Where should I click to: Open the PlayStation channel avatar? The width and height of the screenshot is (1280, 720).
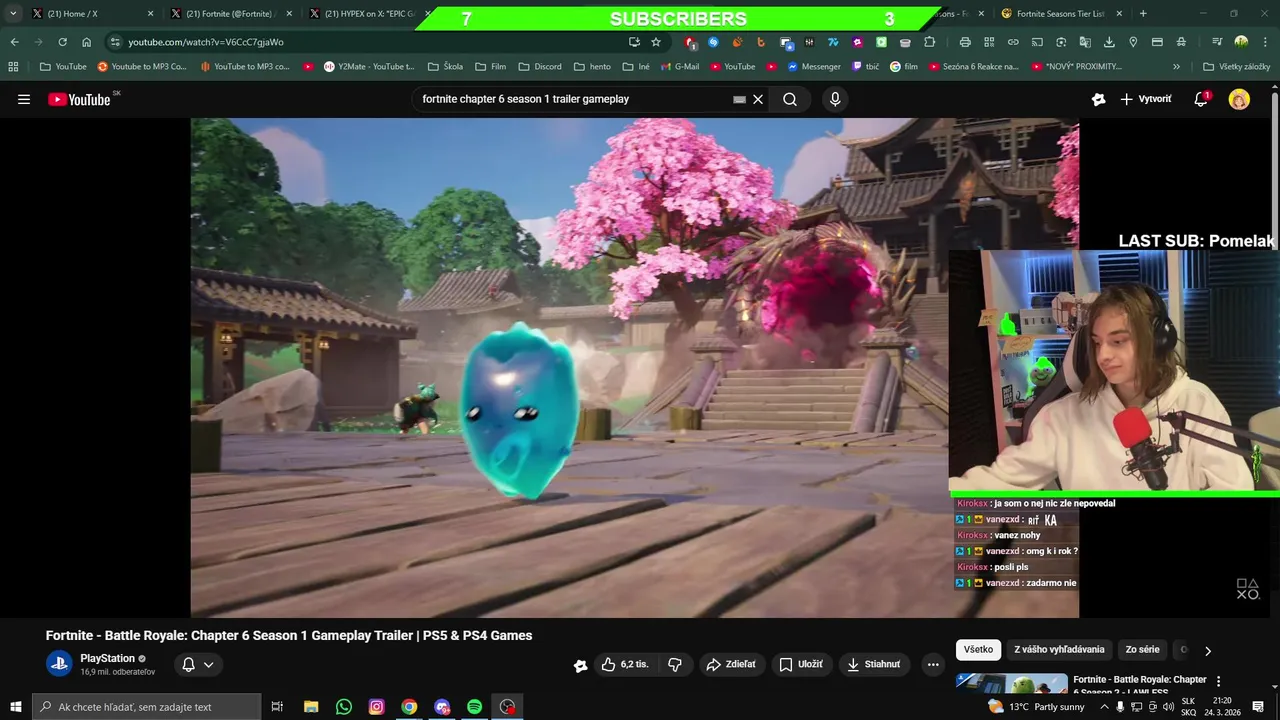click(59, 664)
